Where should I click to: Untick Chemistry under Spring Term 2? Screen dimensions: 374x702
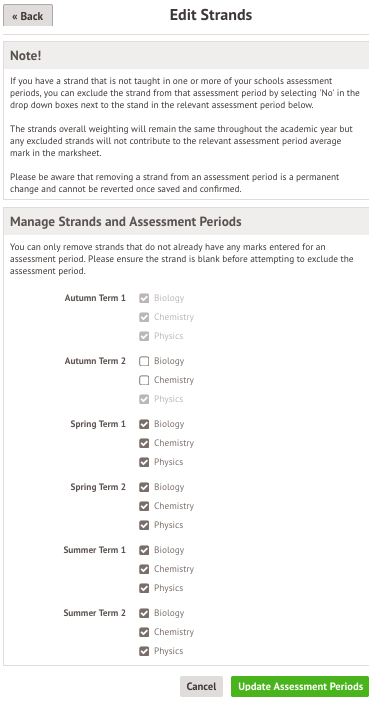pos(144,506)
